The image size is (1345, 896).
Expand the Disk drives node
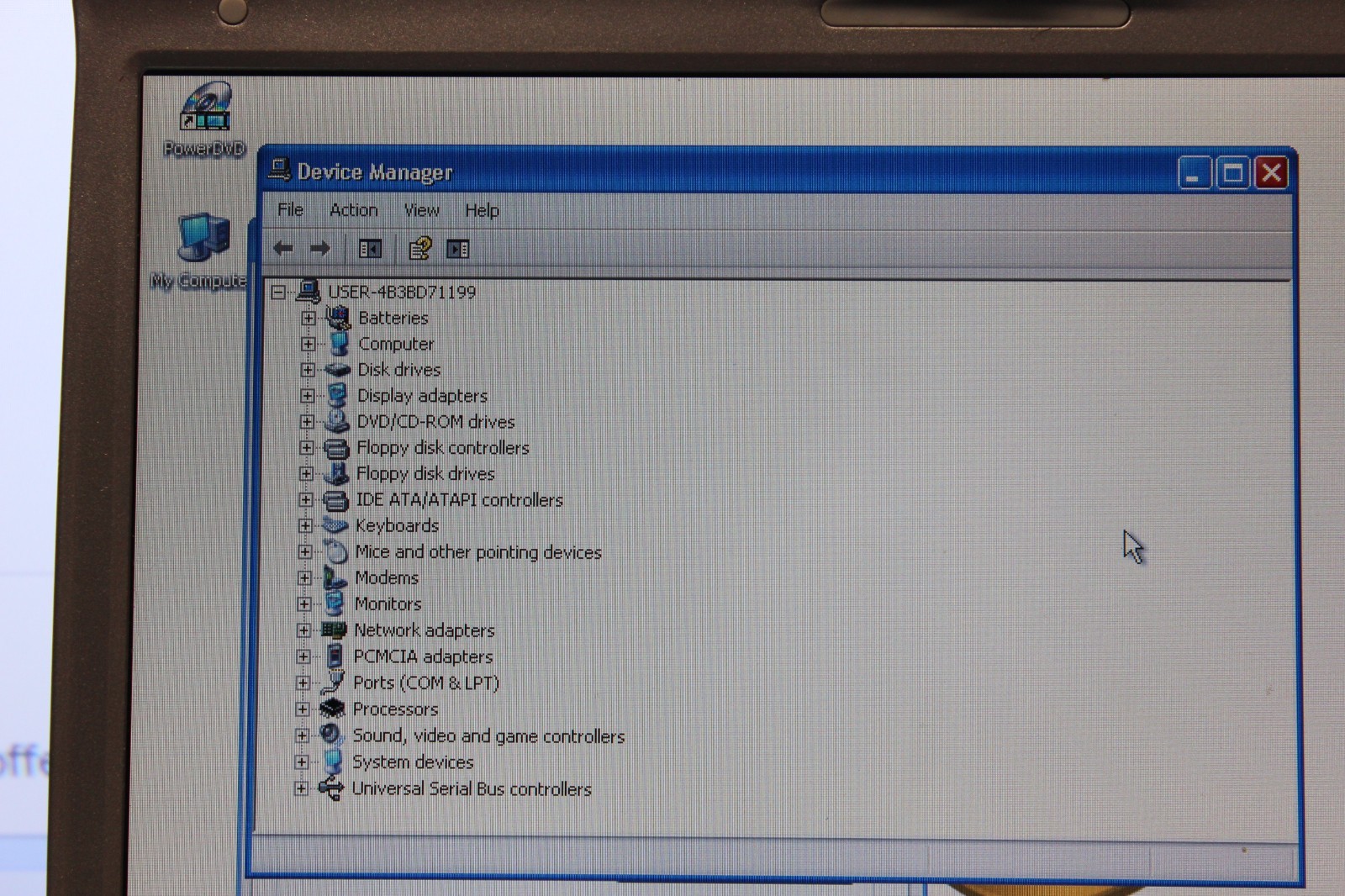(x=308, y=370)
